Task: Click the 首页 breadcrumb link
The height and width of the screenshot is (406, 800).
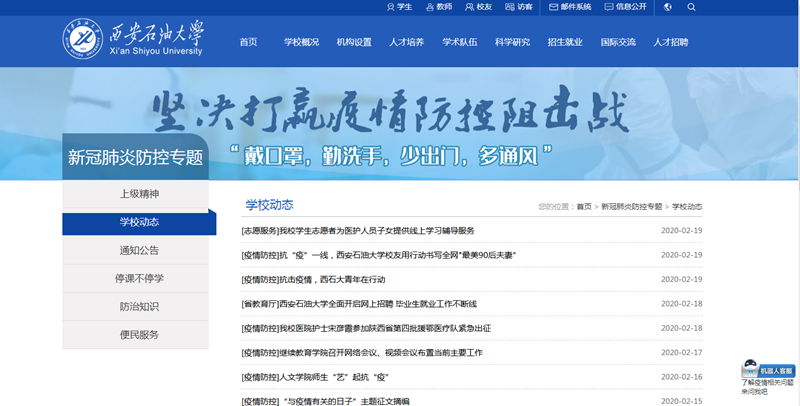Action: (x=583, y=206)
